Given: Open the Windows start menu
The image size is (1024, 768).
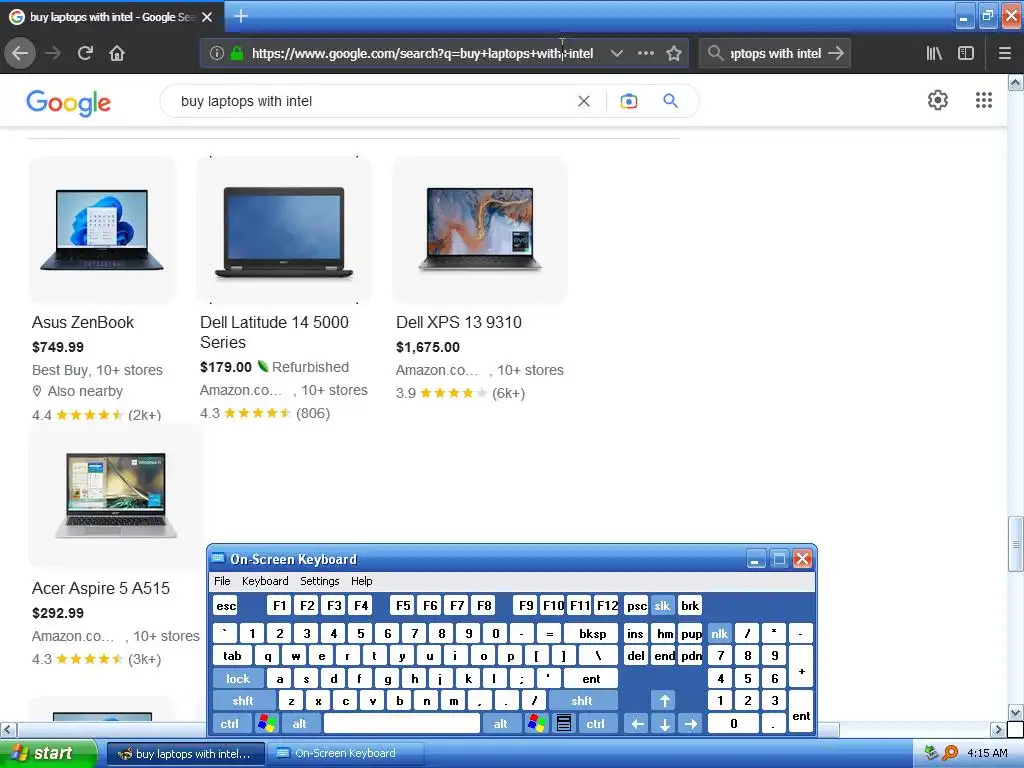Looking at the screenshot, I should click(x=47, y=753).
